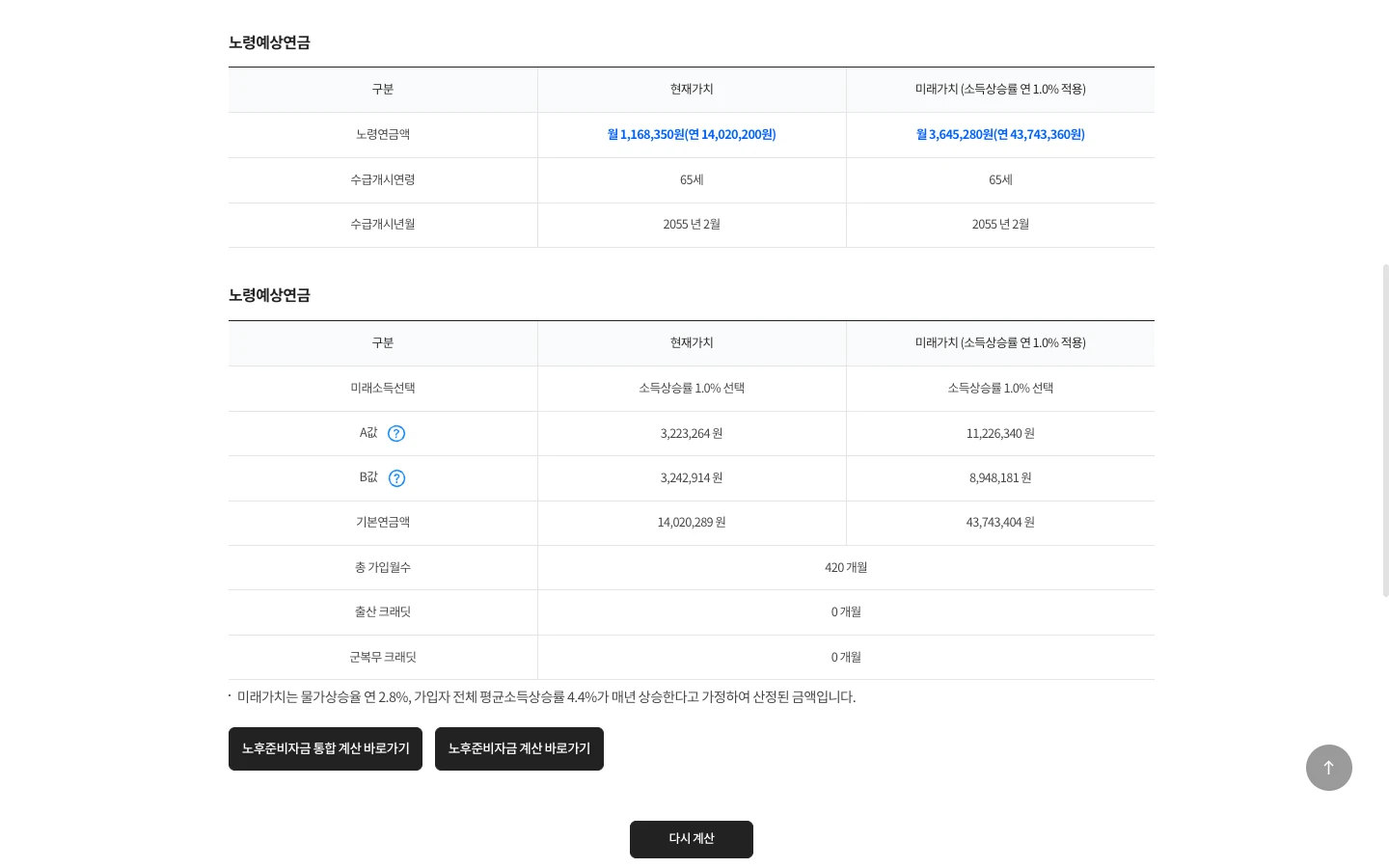The width and height of the screenshot is (1389, 868).
Task: Select the value 월 1,168,350원(연 14,020,200원)
Action: click(692, 135)
